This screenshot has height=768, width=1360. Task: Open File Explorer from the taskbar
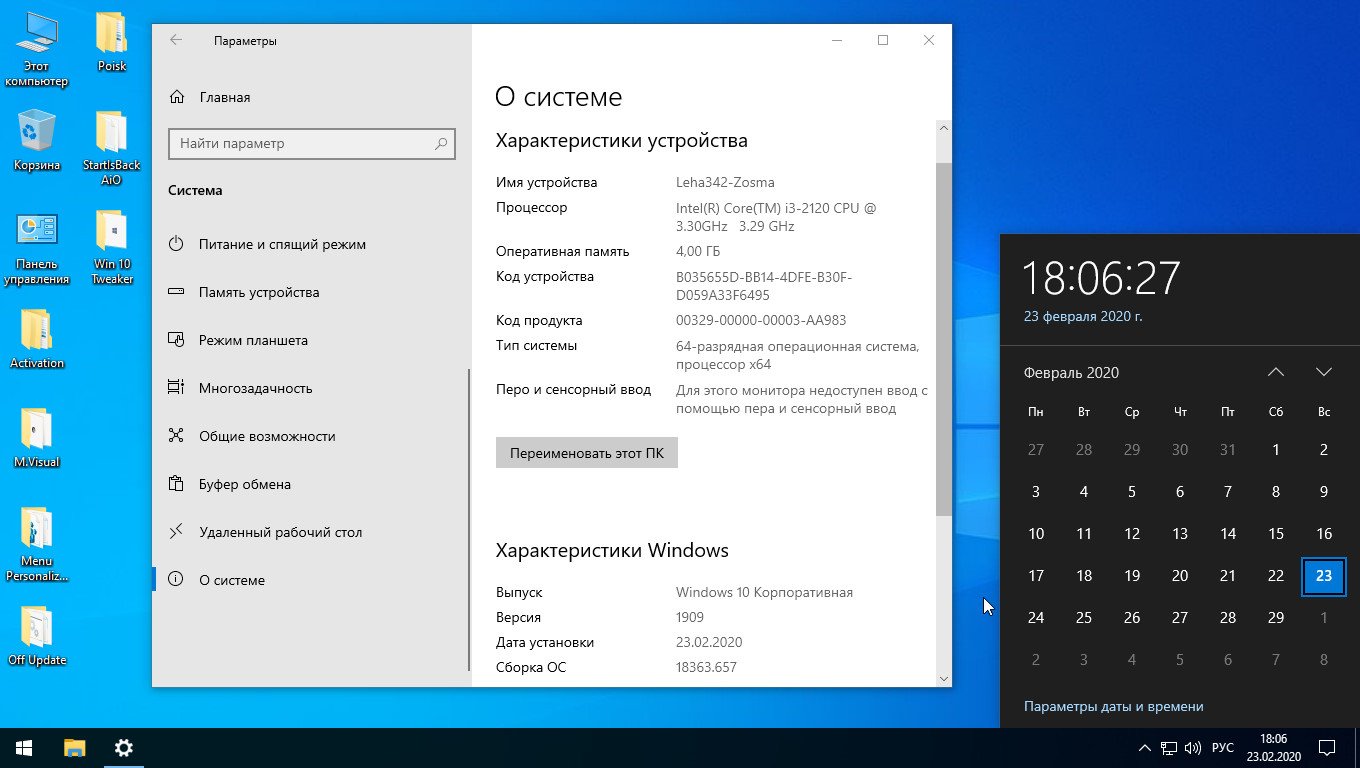(75, 747)
